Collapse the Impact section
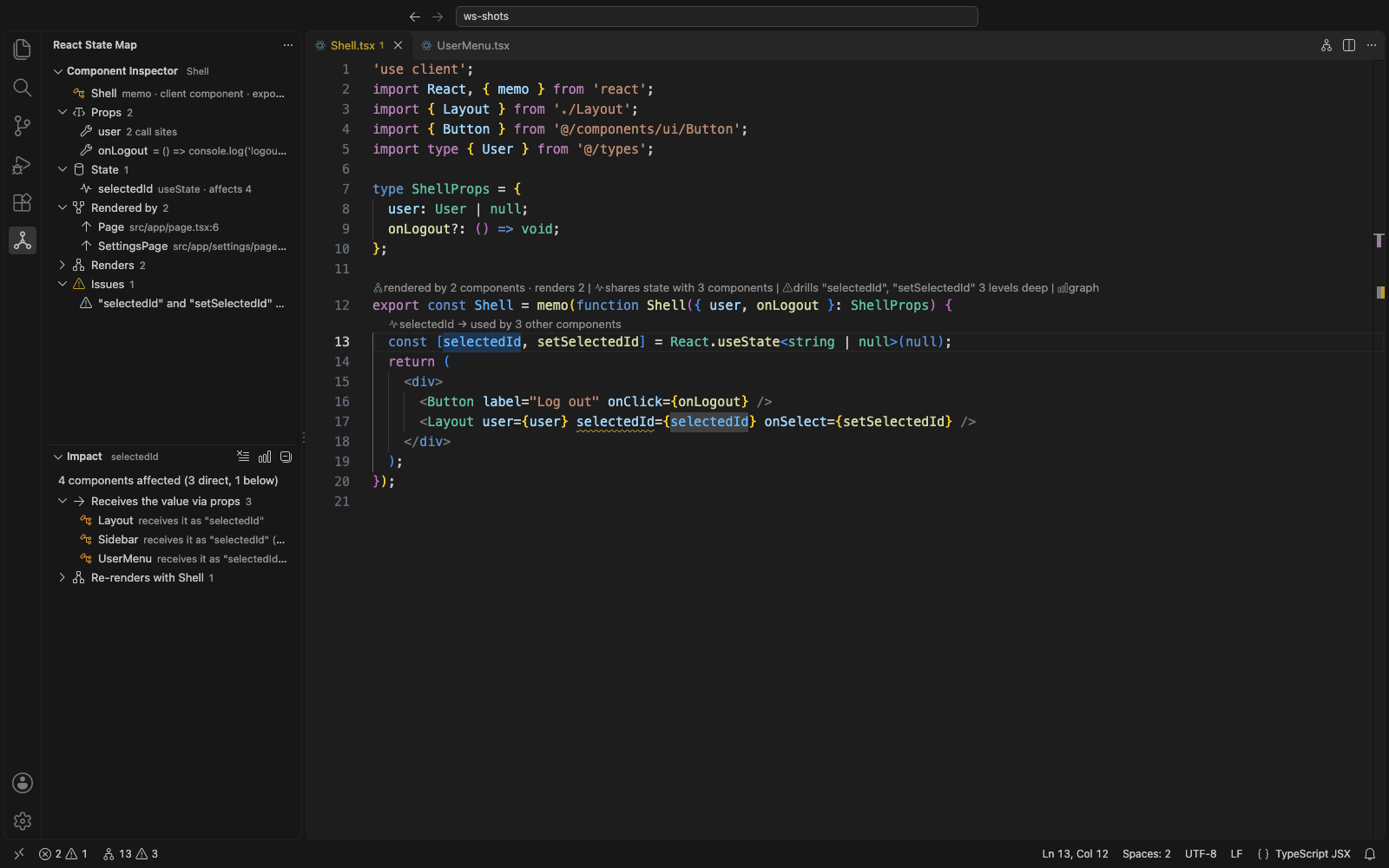Screen dimensions: 1389x868 (x=58, y=457)
